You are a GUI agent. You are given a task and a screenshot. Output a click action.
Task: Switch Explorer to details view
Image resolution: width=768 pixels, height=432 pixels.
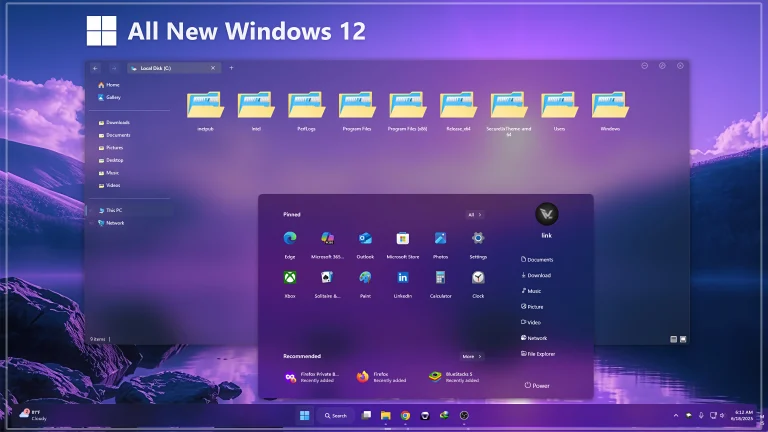[673, 339]
